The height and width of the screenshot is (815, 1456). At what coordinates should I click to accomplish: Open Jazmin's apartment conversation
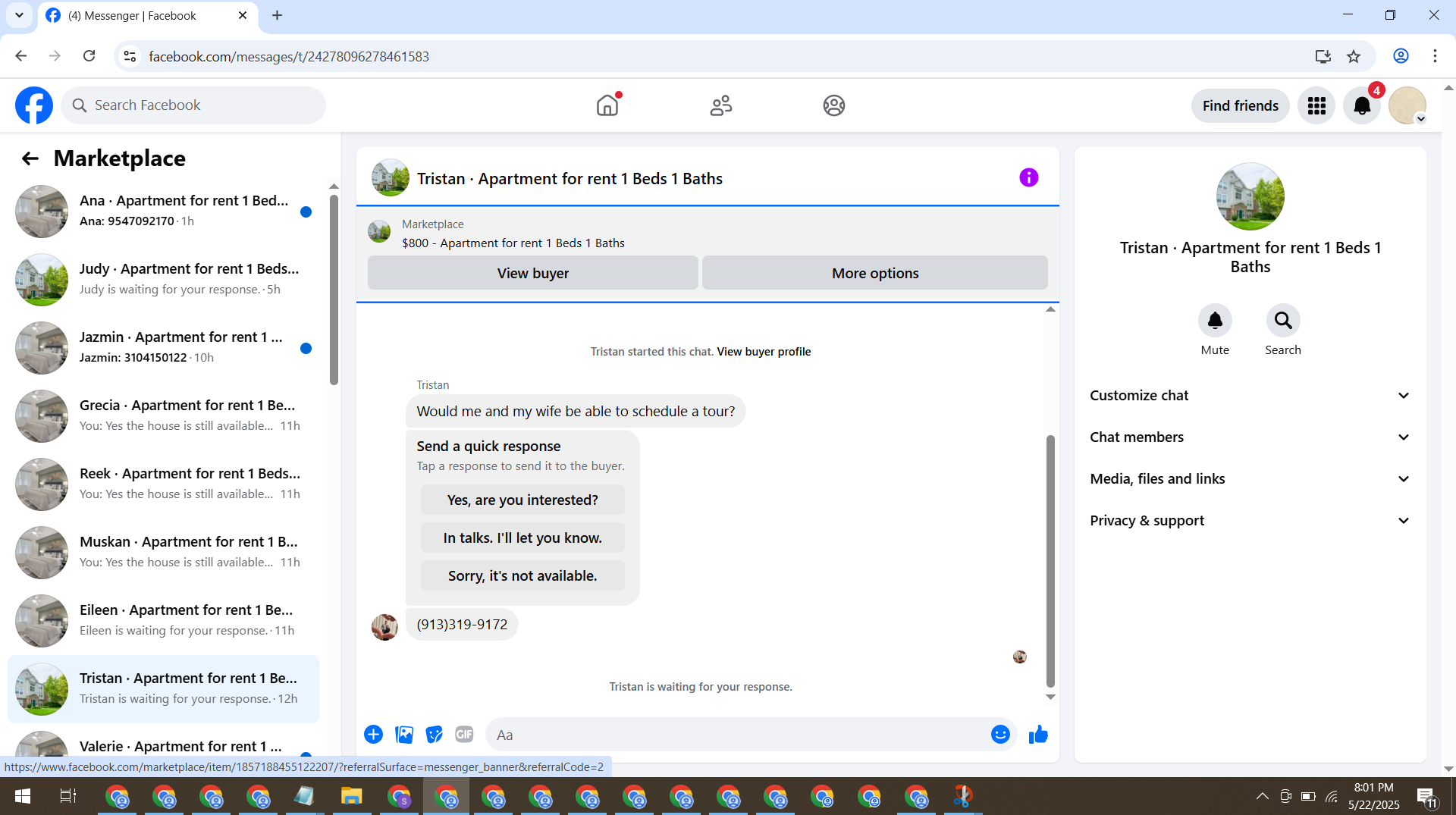[x=163, y=348]
